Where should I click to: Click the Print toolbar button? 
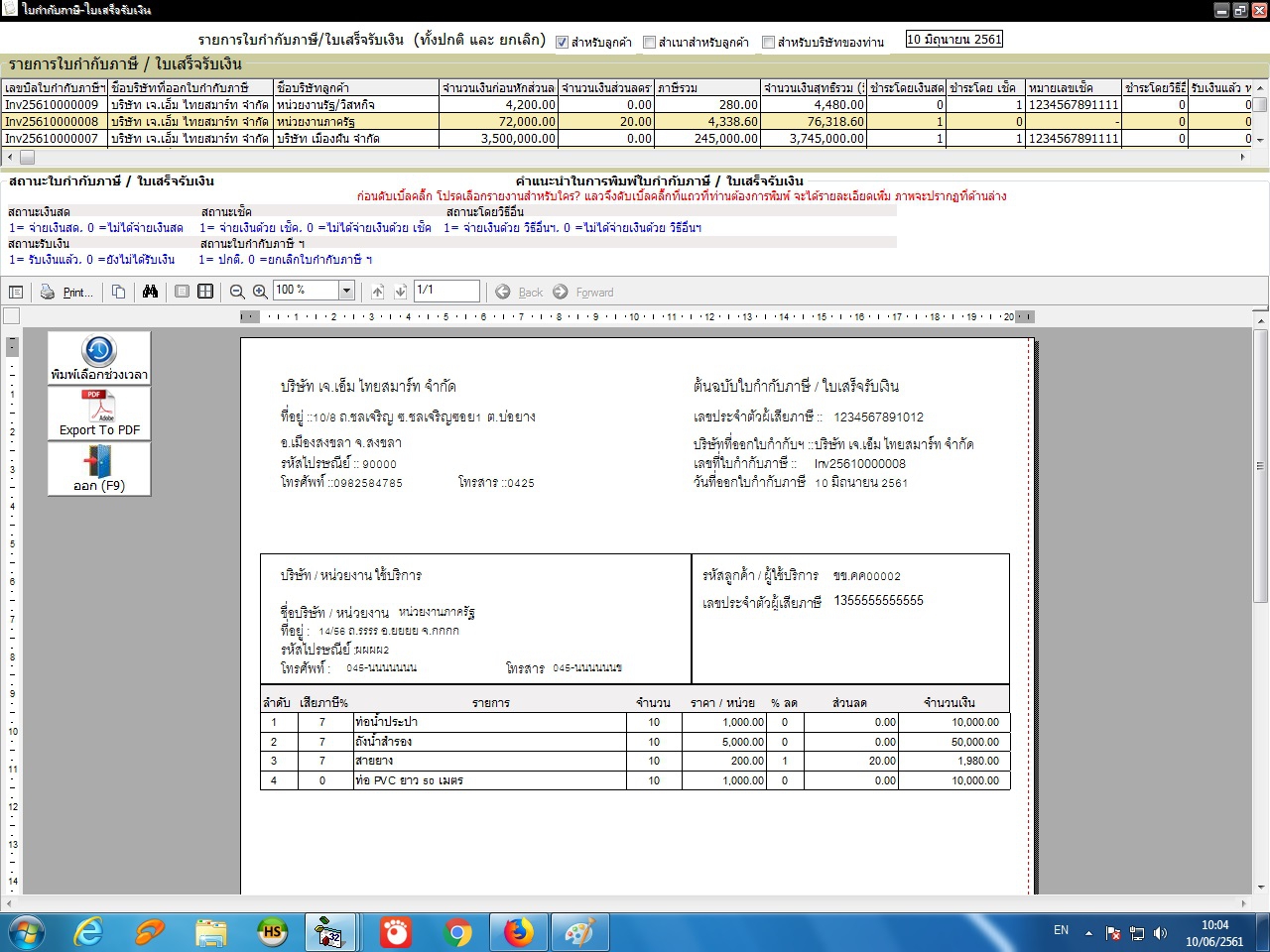(66, 292)
